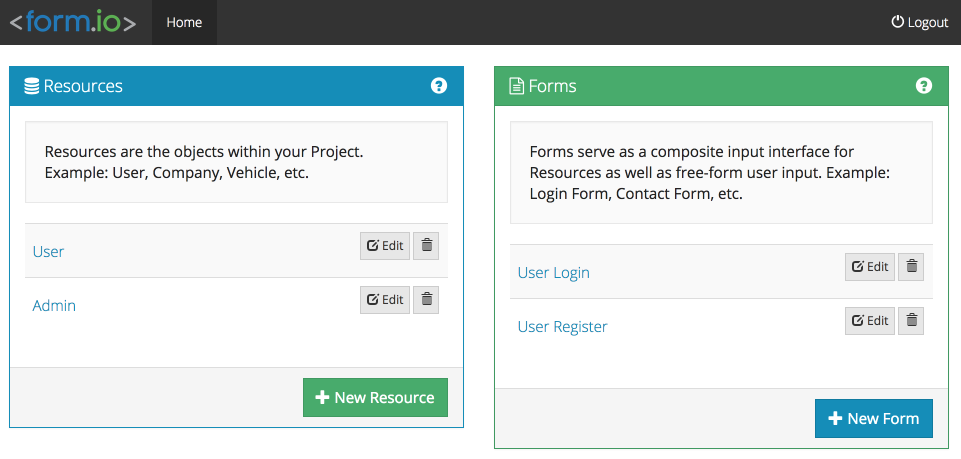This screenshot has height=459, width=961.
Task: Open the User Login form link
Action: coord(554,272)
